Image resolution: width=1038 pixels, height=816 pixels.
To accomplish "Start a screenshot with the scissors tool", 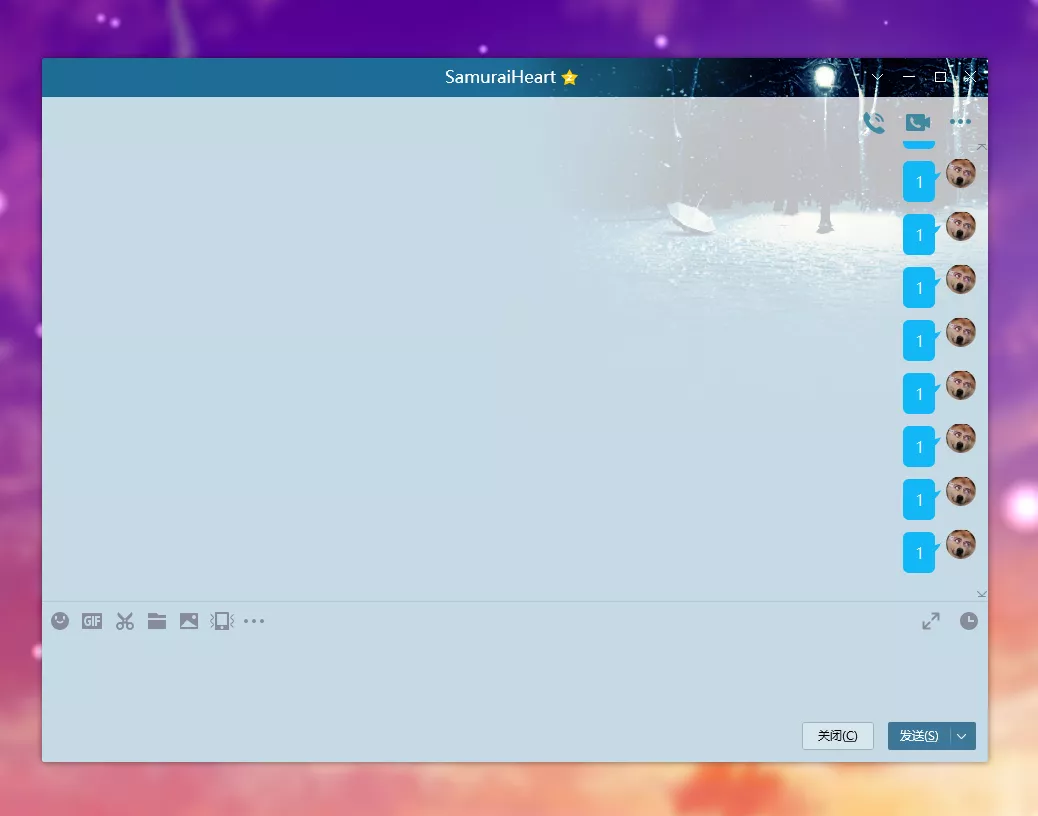I will 124,621.
